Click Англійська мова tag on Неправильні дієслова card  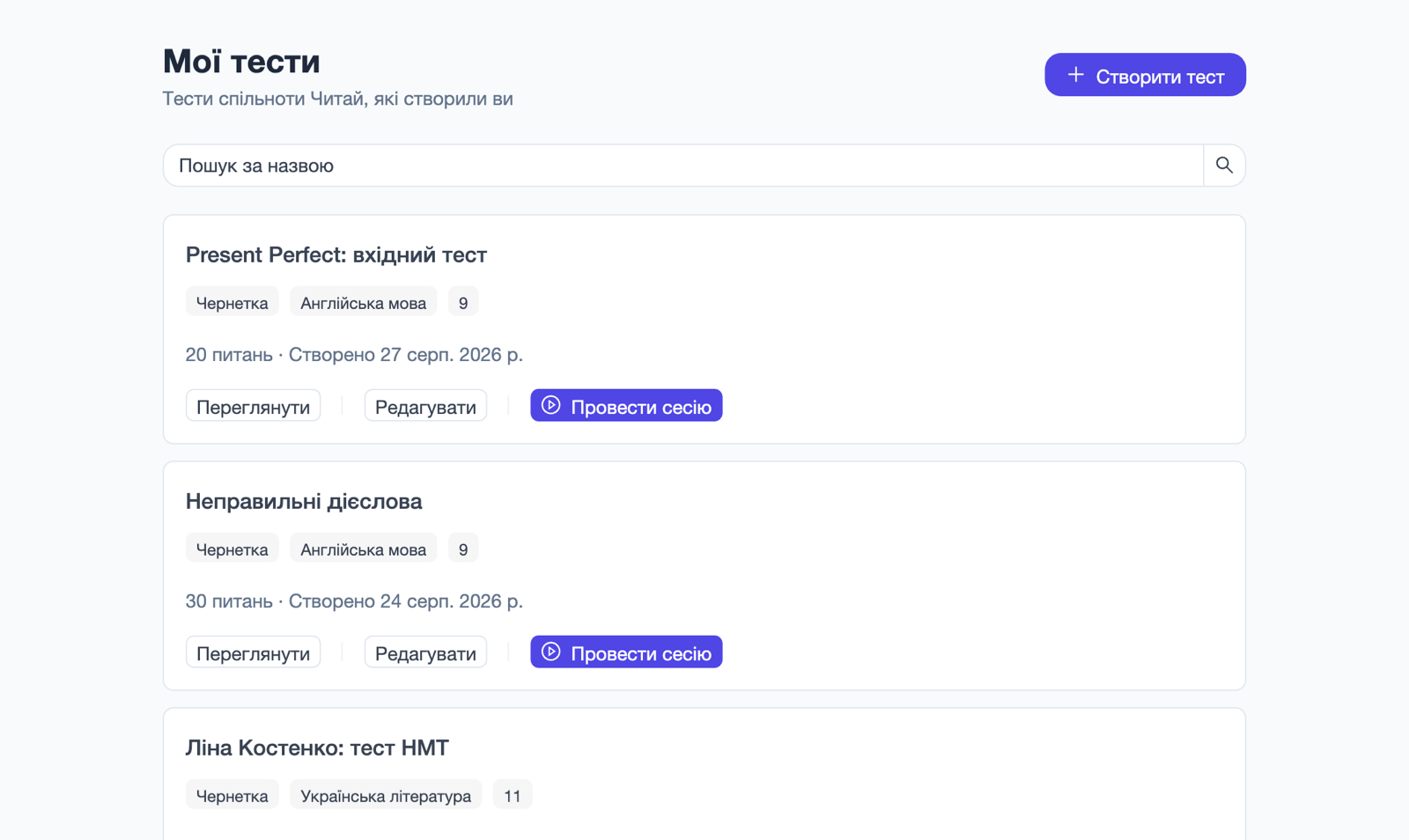364,549
